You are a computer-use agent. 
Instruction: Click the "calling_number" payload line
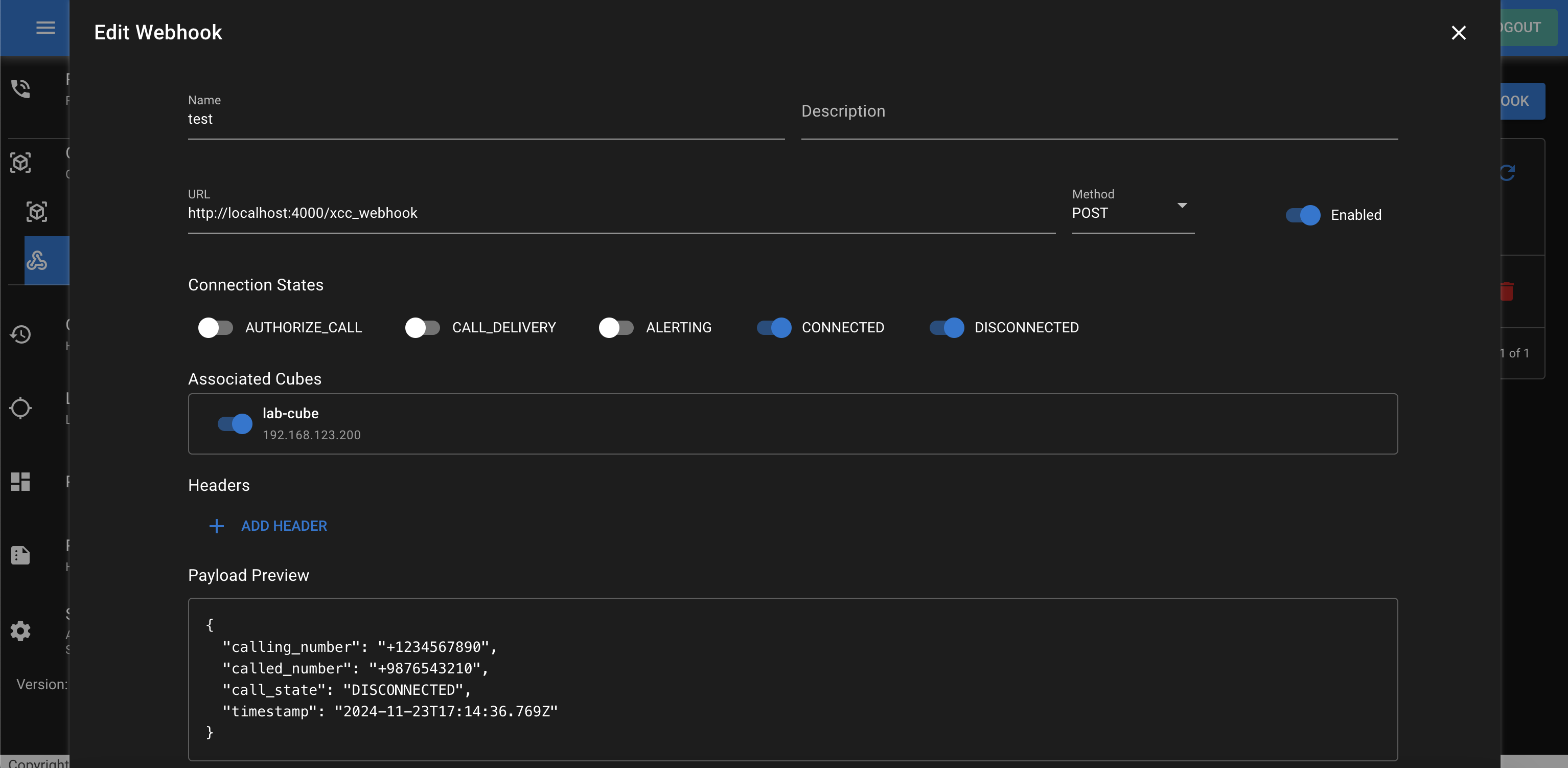[x=360, y=647]
